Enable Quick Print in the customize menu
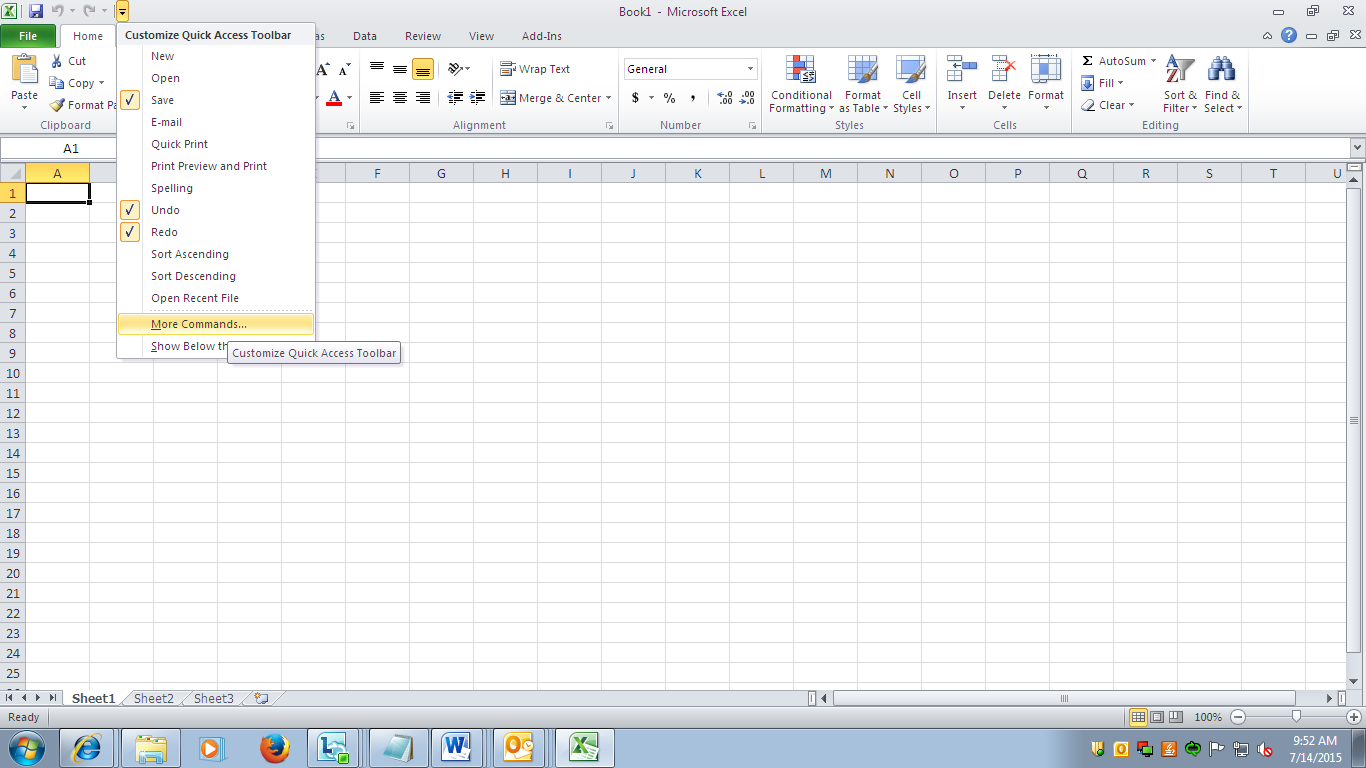The image size is (1366, 768). point(178,144)
